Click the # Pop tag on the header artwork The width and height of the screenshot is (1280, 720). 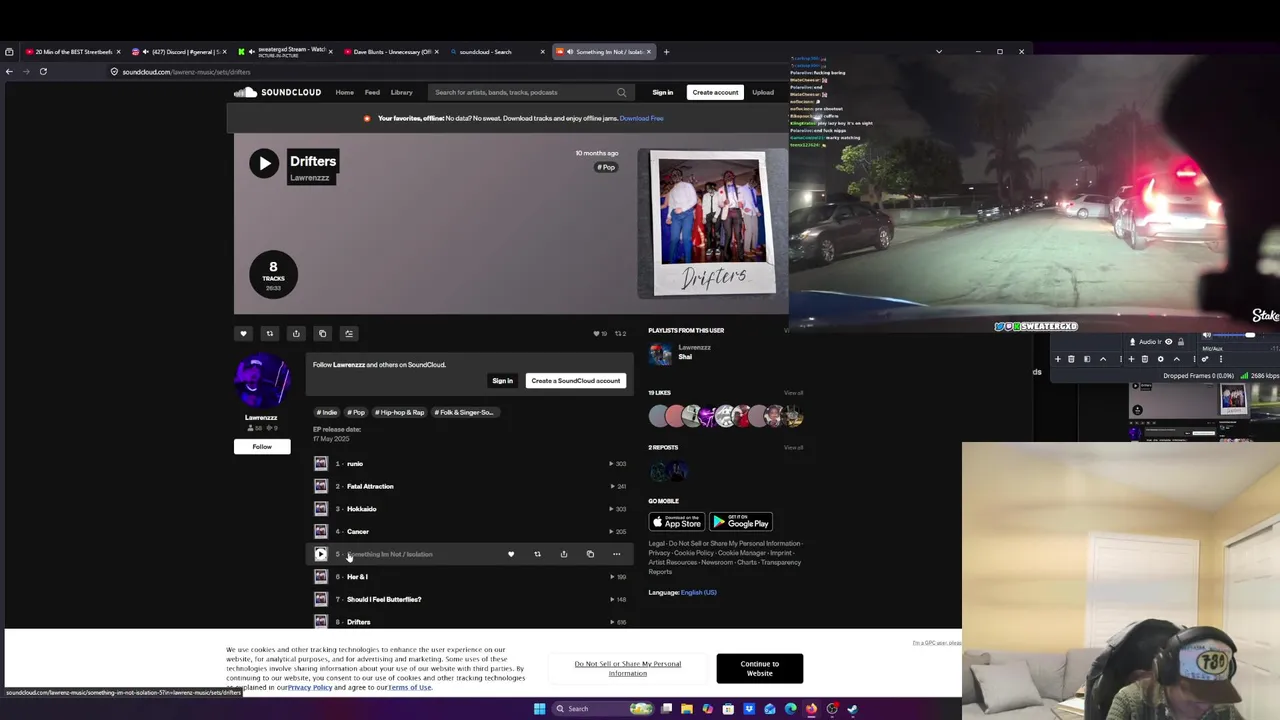(606, 167)
